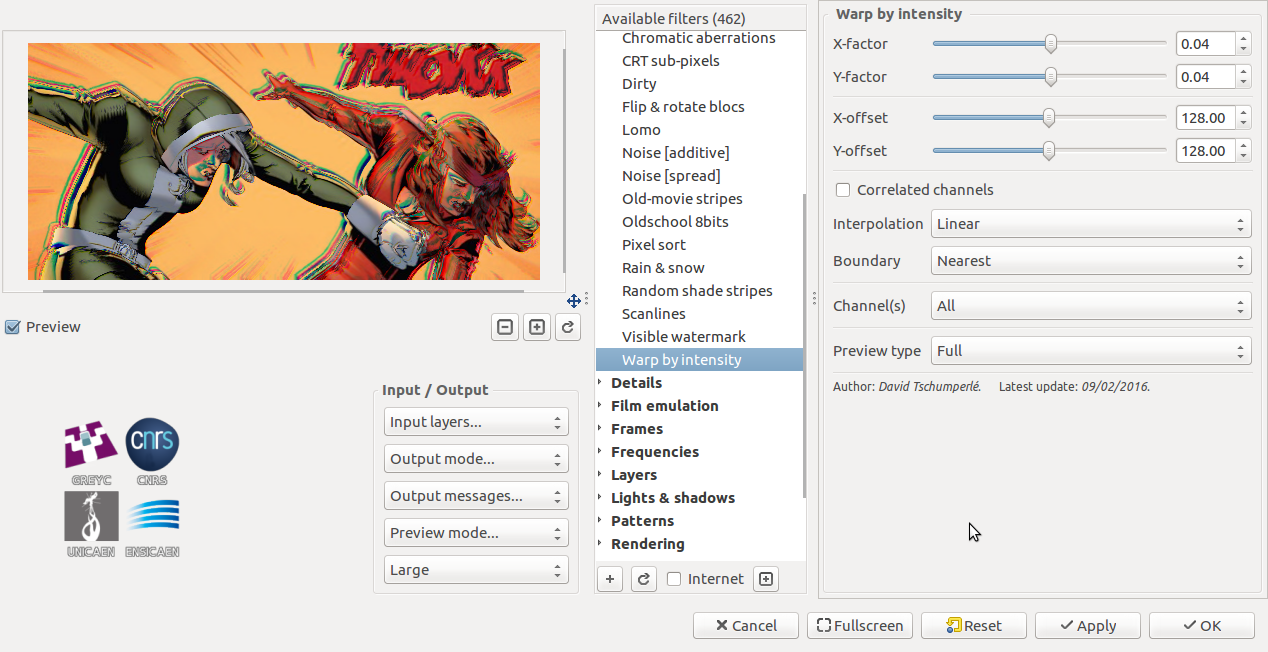The width and height of the screenshot is (1268, 652).
Task: Expand the Details filter category
Action: point(600,383)
